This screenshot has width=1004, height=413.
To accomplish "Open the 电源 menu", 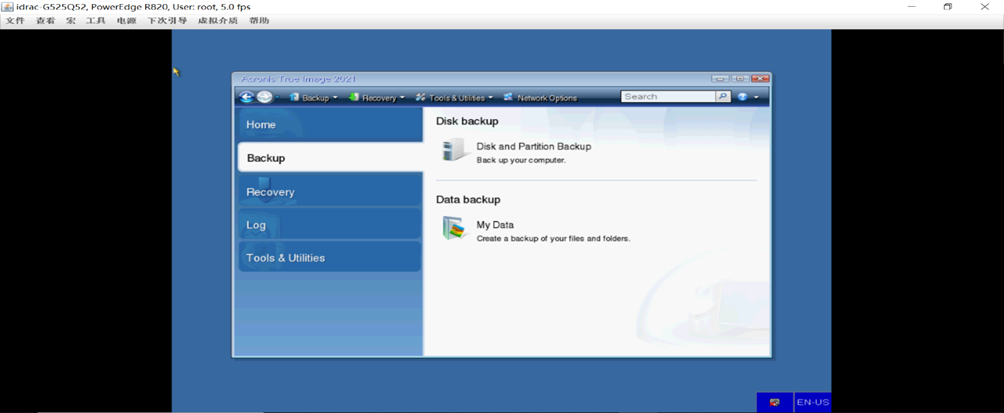I will (x=126, y=20).
